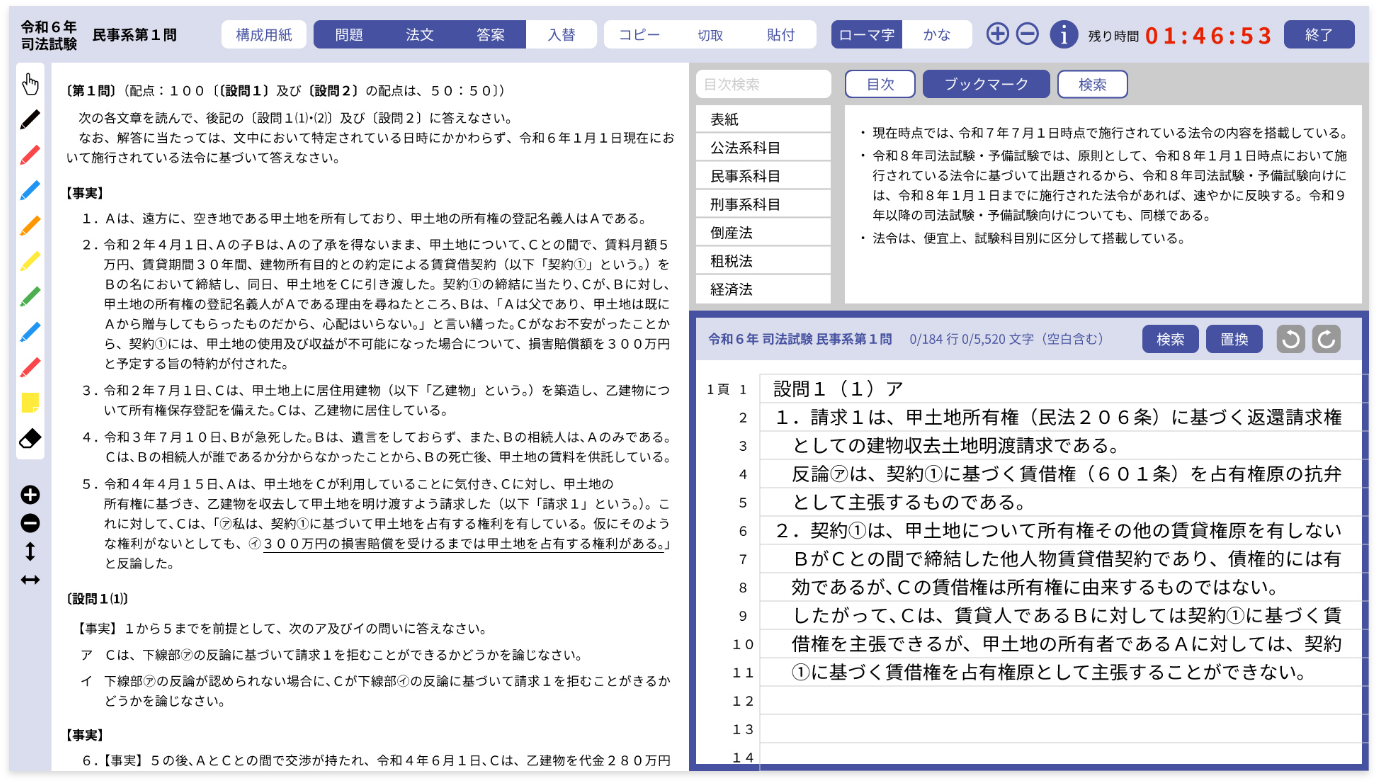Select the hand pointer tool

pos(30,83)
